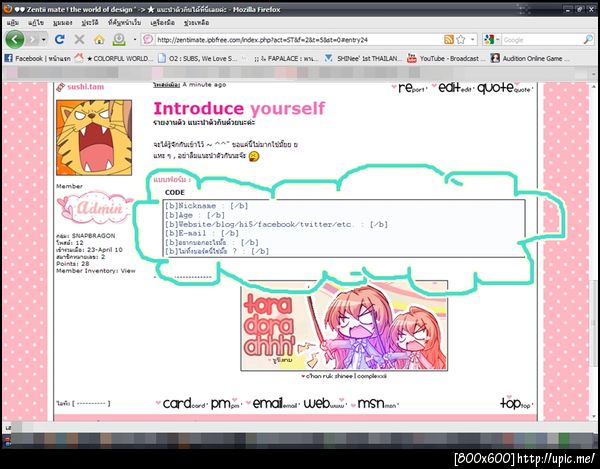Click the pm button below the post
Image resolution: width=600 pixels, height=469 pixels.
pos(225,404)
